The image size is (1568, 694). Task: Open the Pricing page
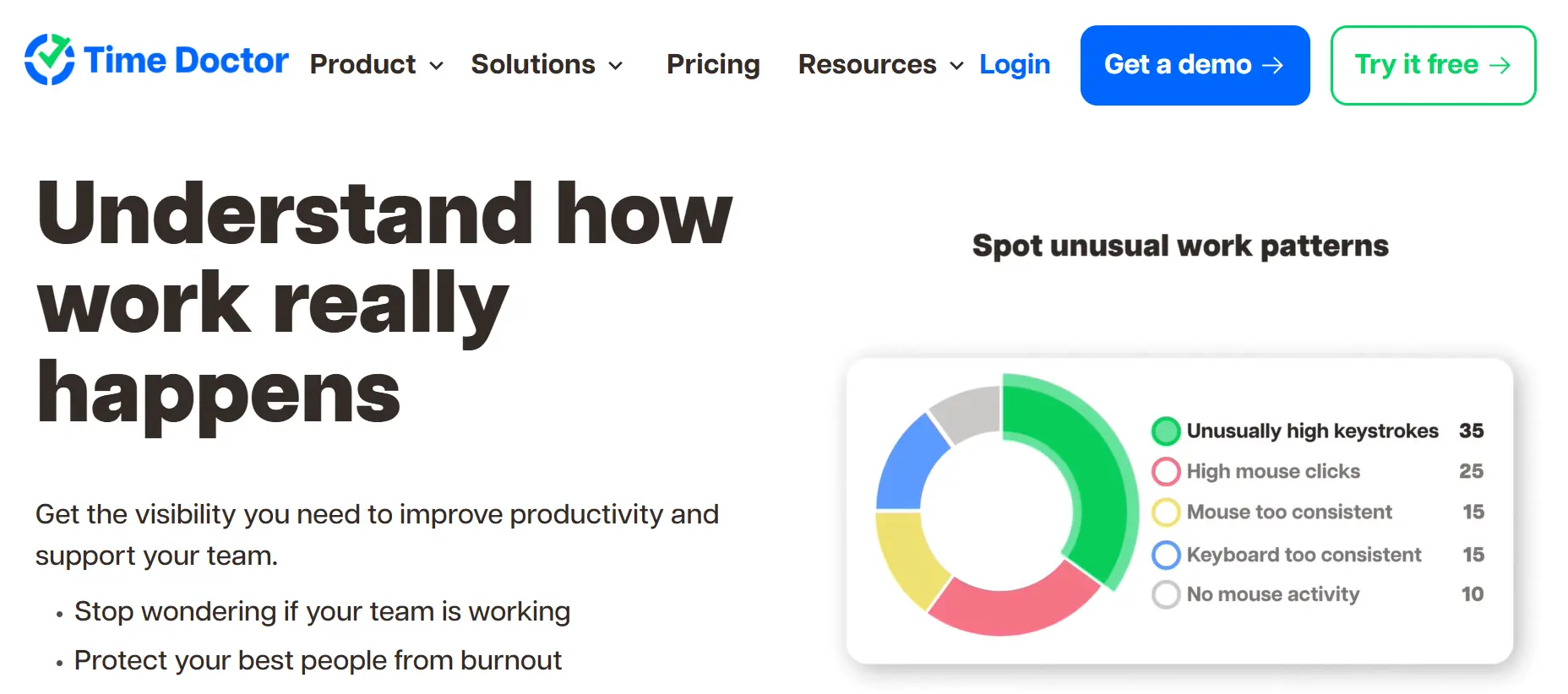coord(713,64)
